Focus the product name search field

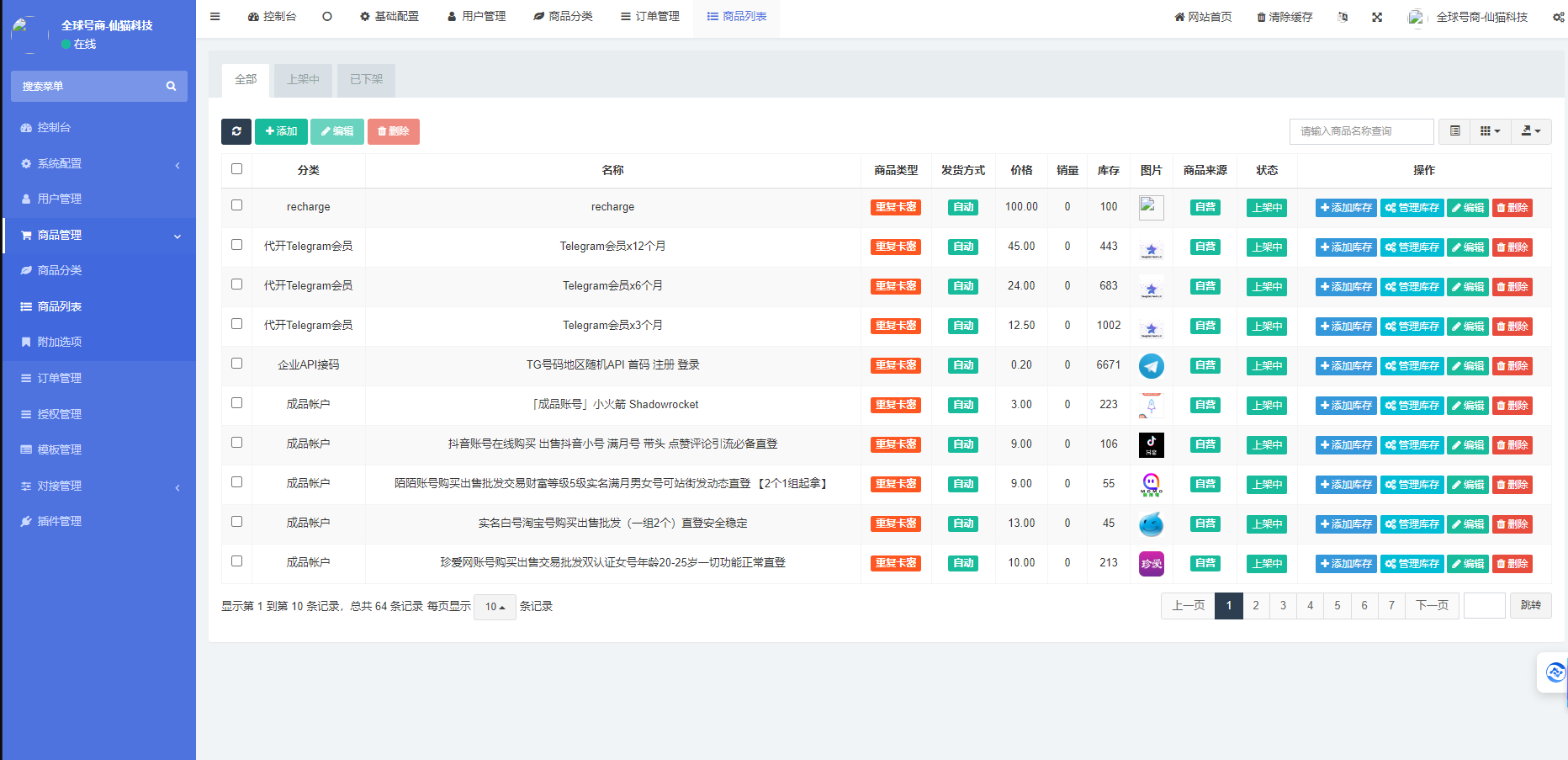[1361, 131]
